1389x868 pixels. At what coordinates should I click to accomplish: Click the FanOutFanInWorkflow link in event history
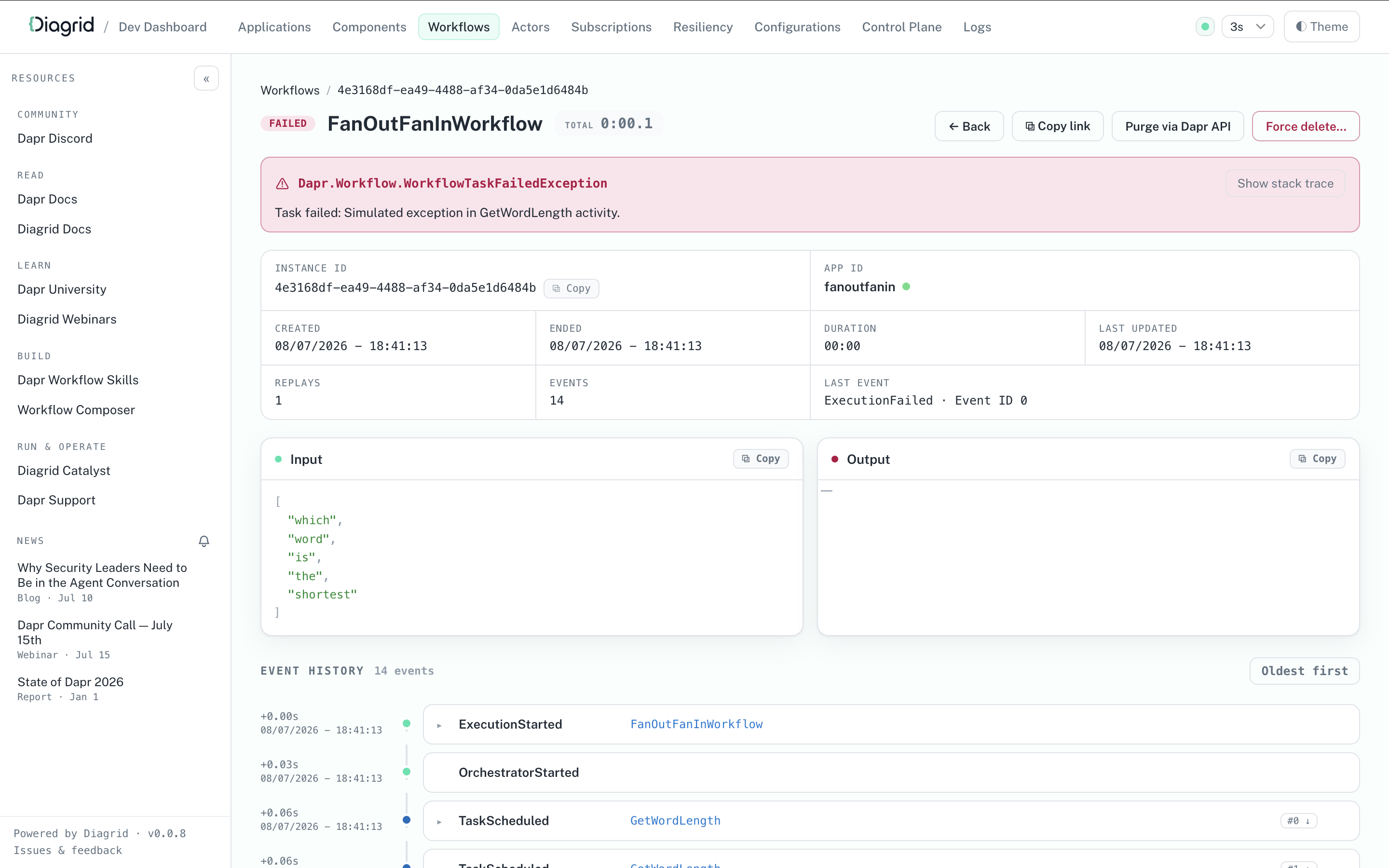(696, 724)
